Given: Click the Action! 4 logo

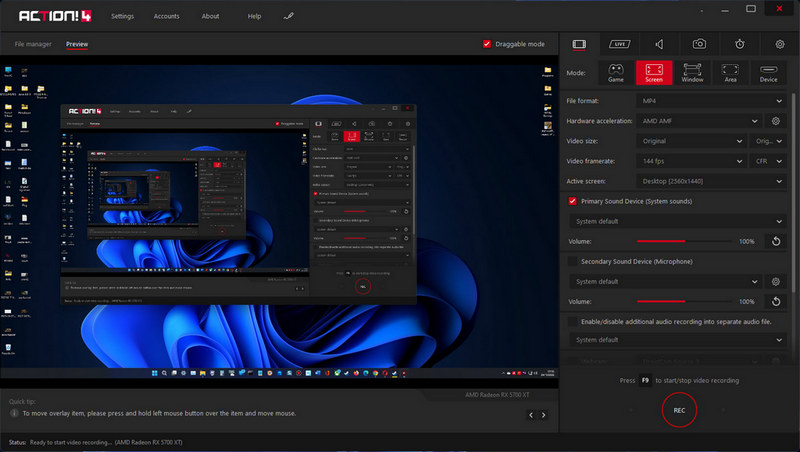Looking at the screenshot, I should (x=55, y=16).
